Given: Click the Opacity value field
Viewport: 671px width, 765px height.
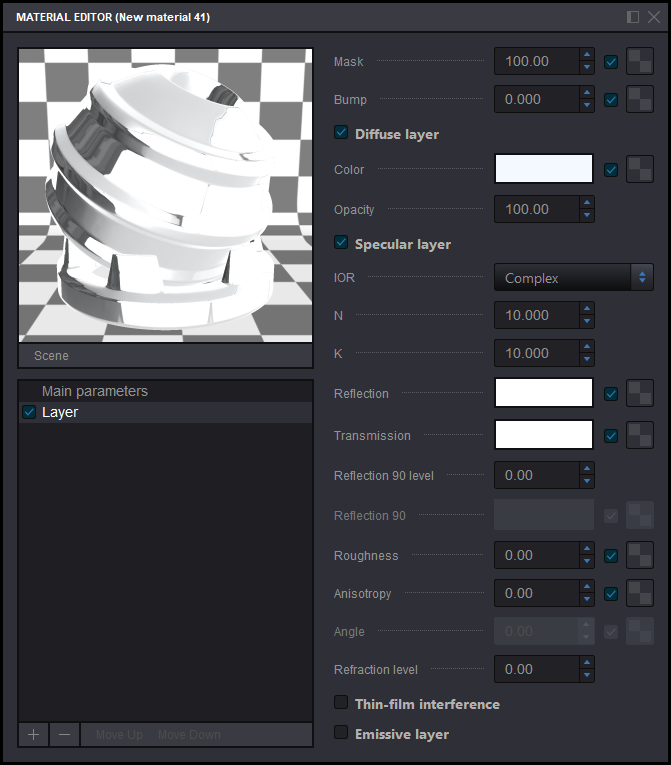Looking at the screenshot, I should point(535,210).
